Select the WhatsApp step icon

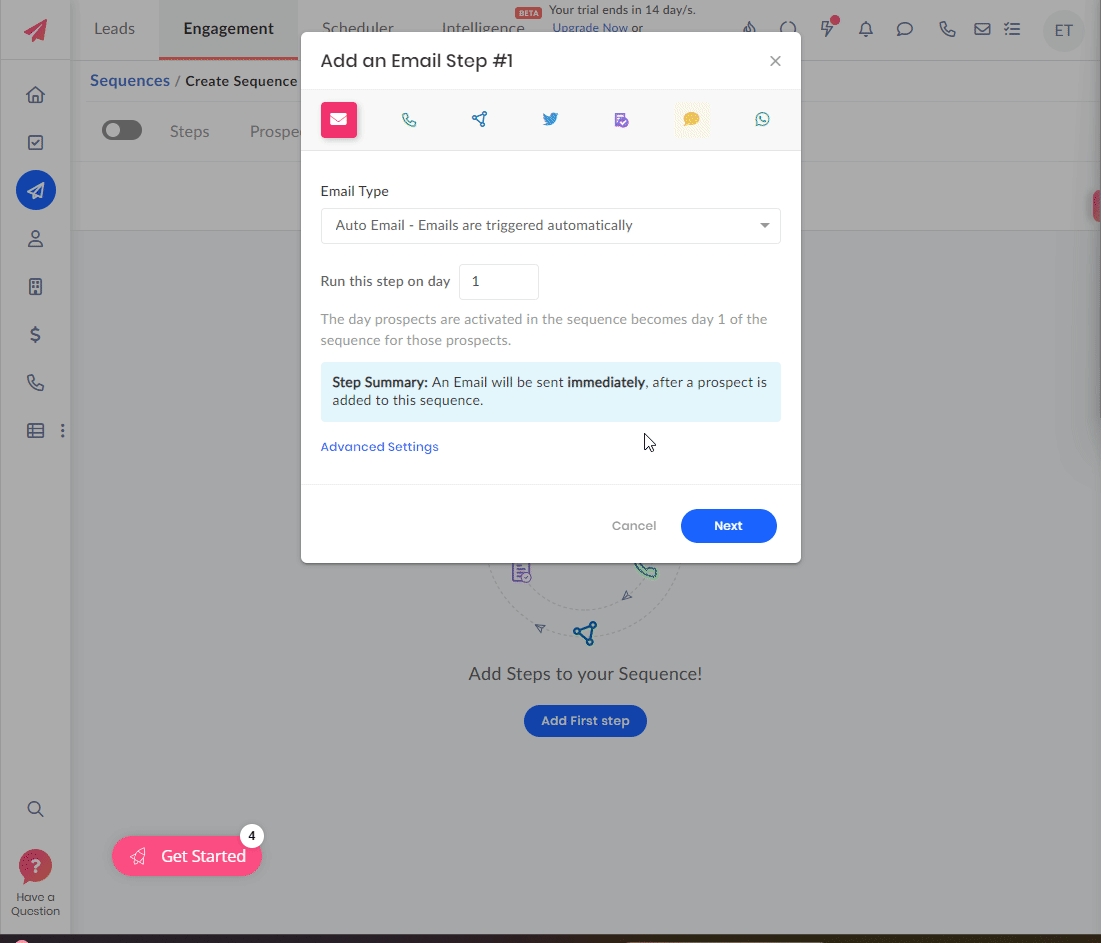coord(762,120)
